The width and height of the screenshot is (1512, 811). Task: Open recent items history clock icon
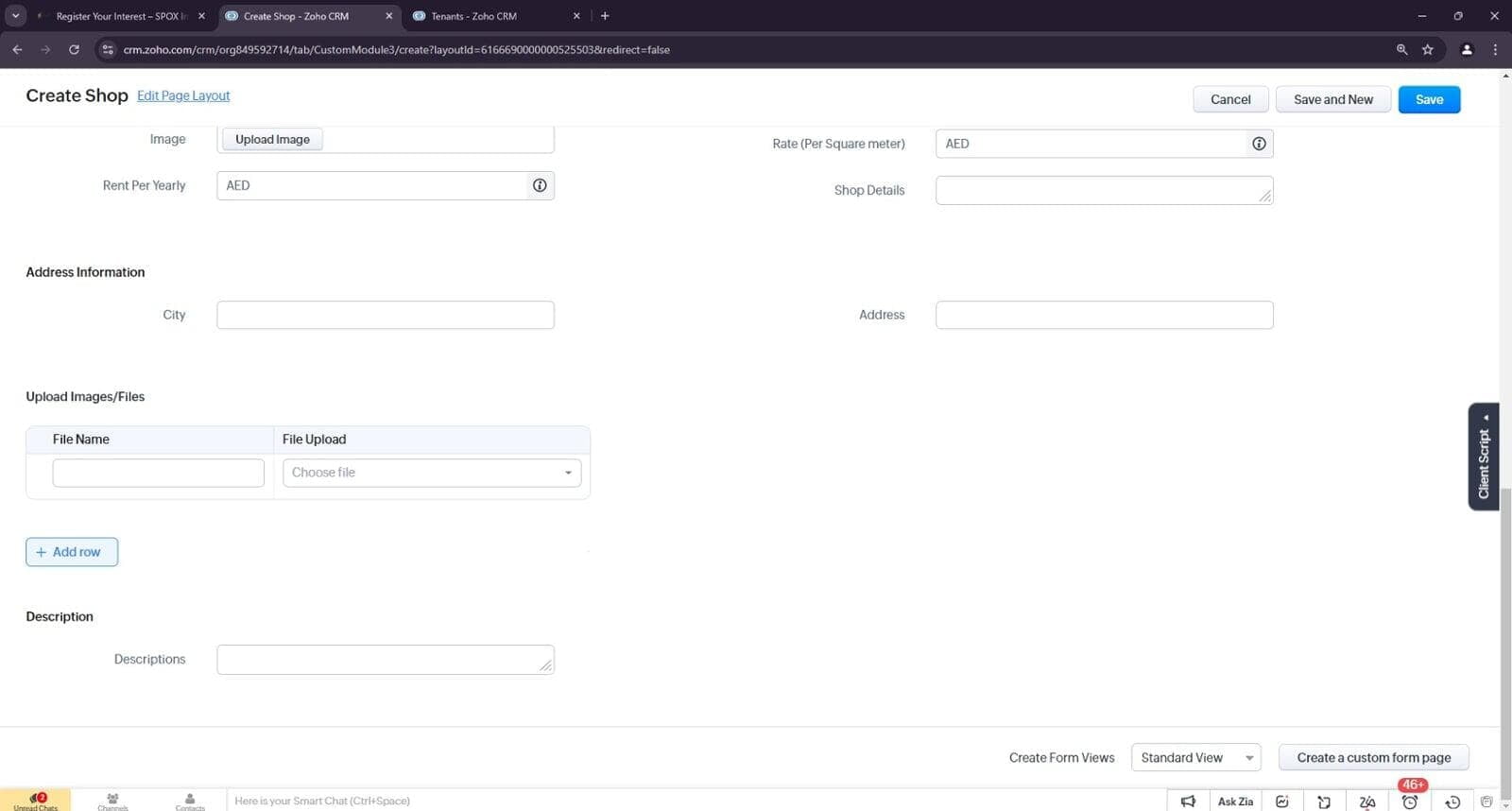click(1453, 802)
